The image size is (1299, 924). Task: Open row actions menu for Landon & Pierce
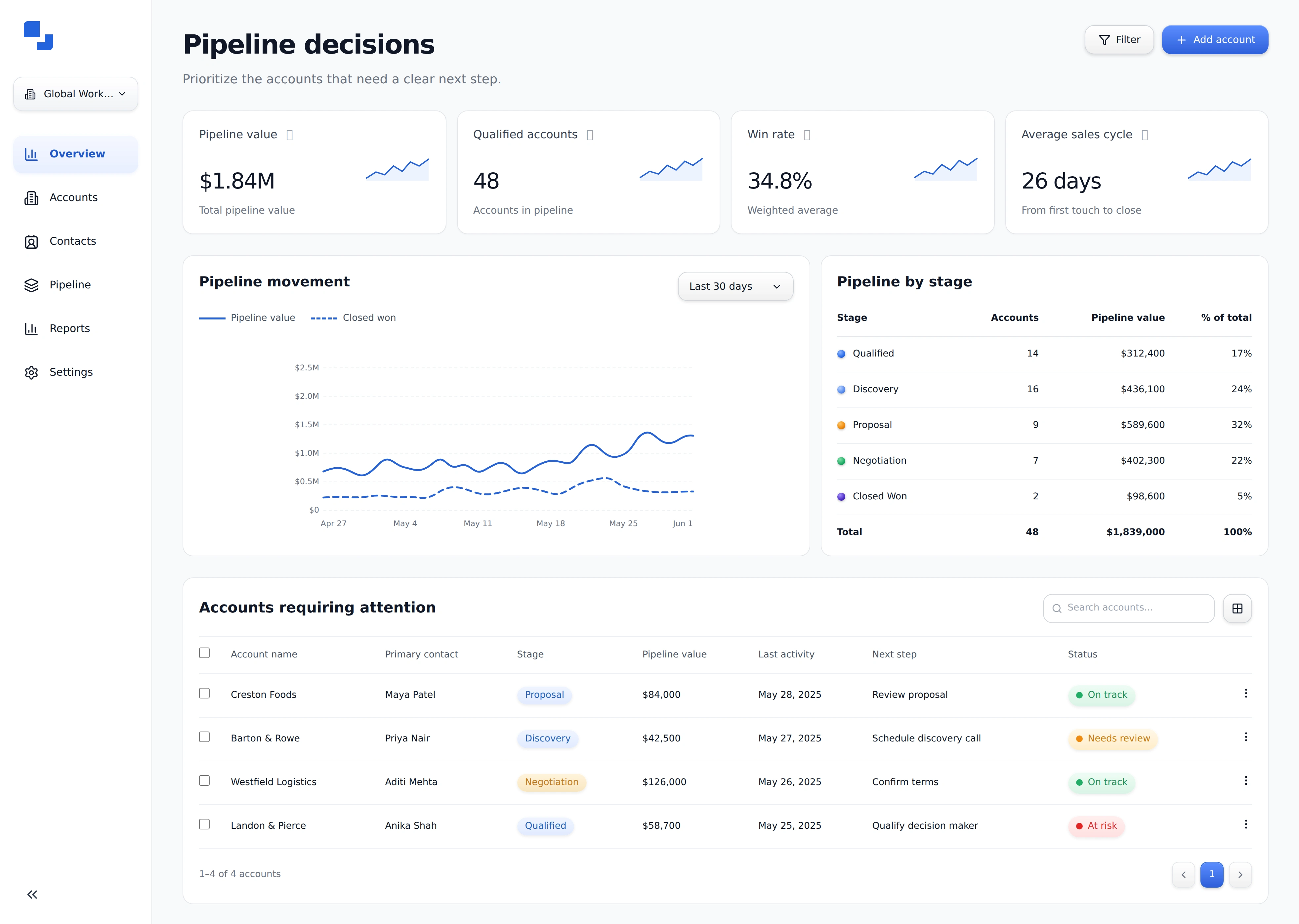pyautogui.click(x=1245, y=824)
